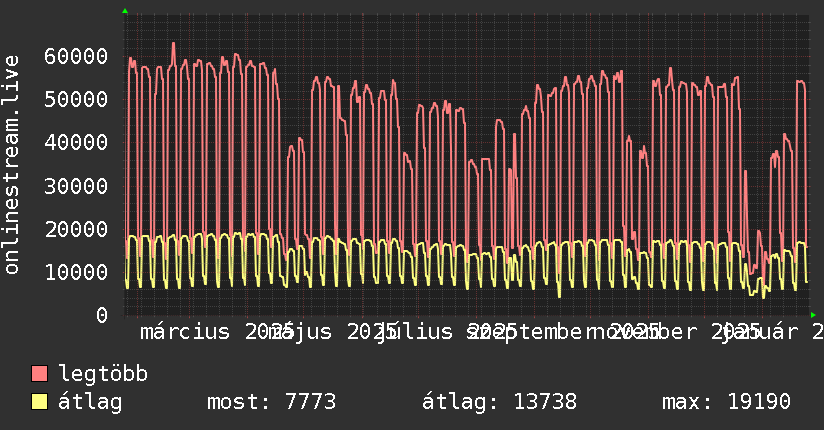
Task: Click the legtöbb legend label
Action: click(103, 374)
